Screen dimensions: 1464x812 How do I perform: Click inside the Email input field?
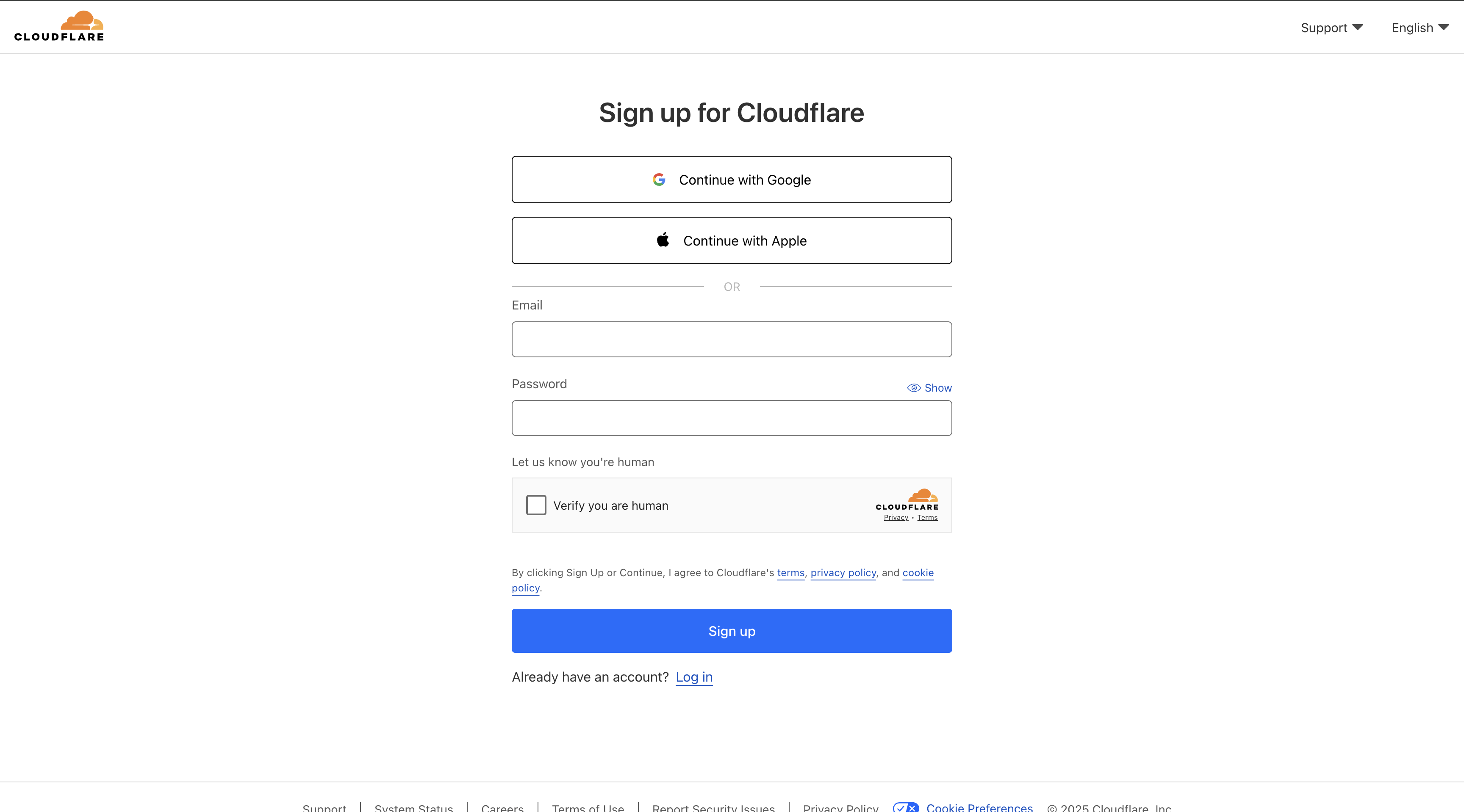coord(732,339)
